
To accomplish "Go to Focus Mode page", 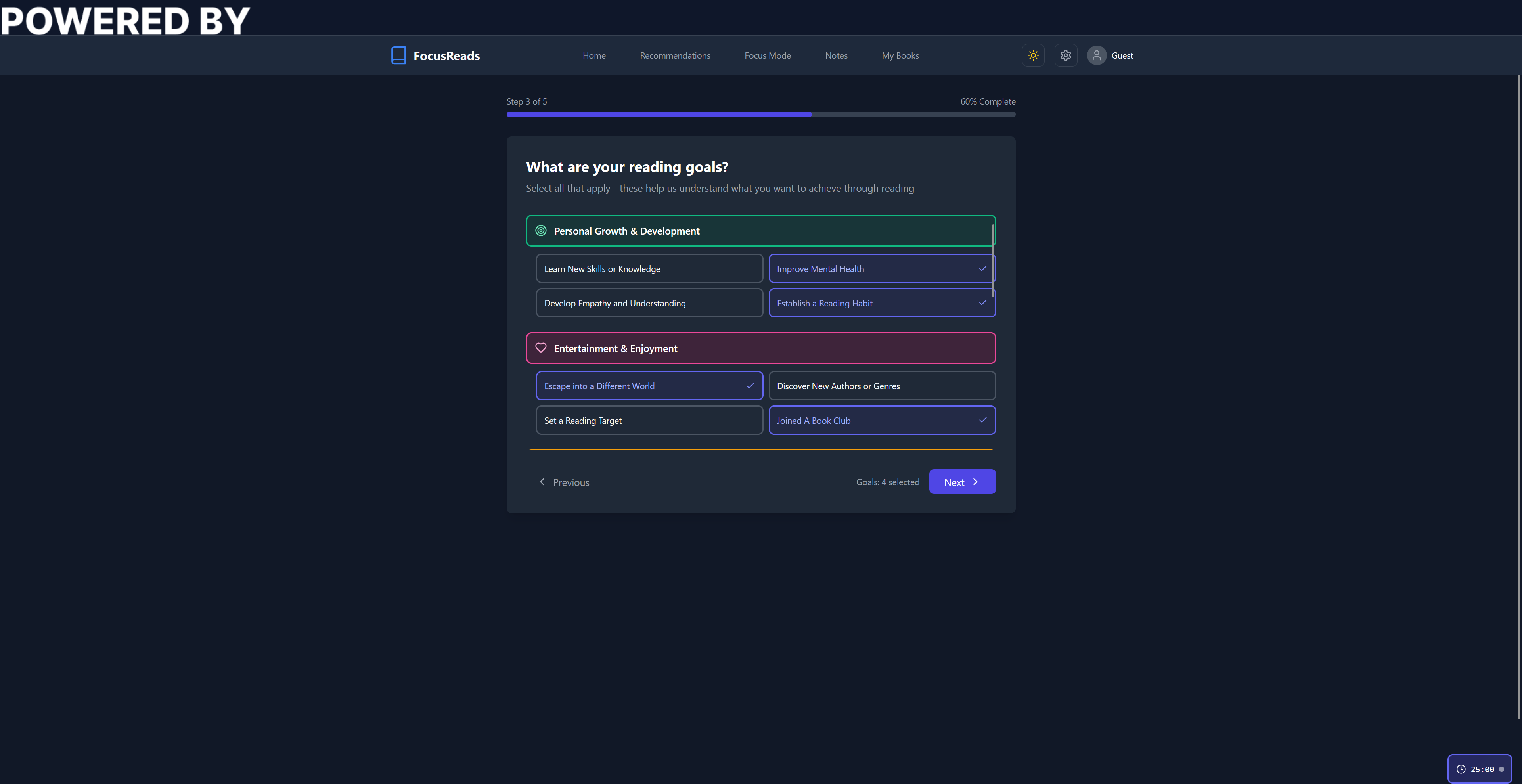I will (x=767, y=55).
